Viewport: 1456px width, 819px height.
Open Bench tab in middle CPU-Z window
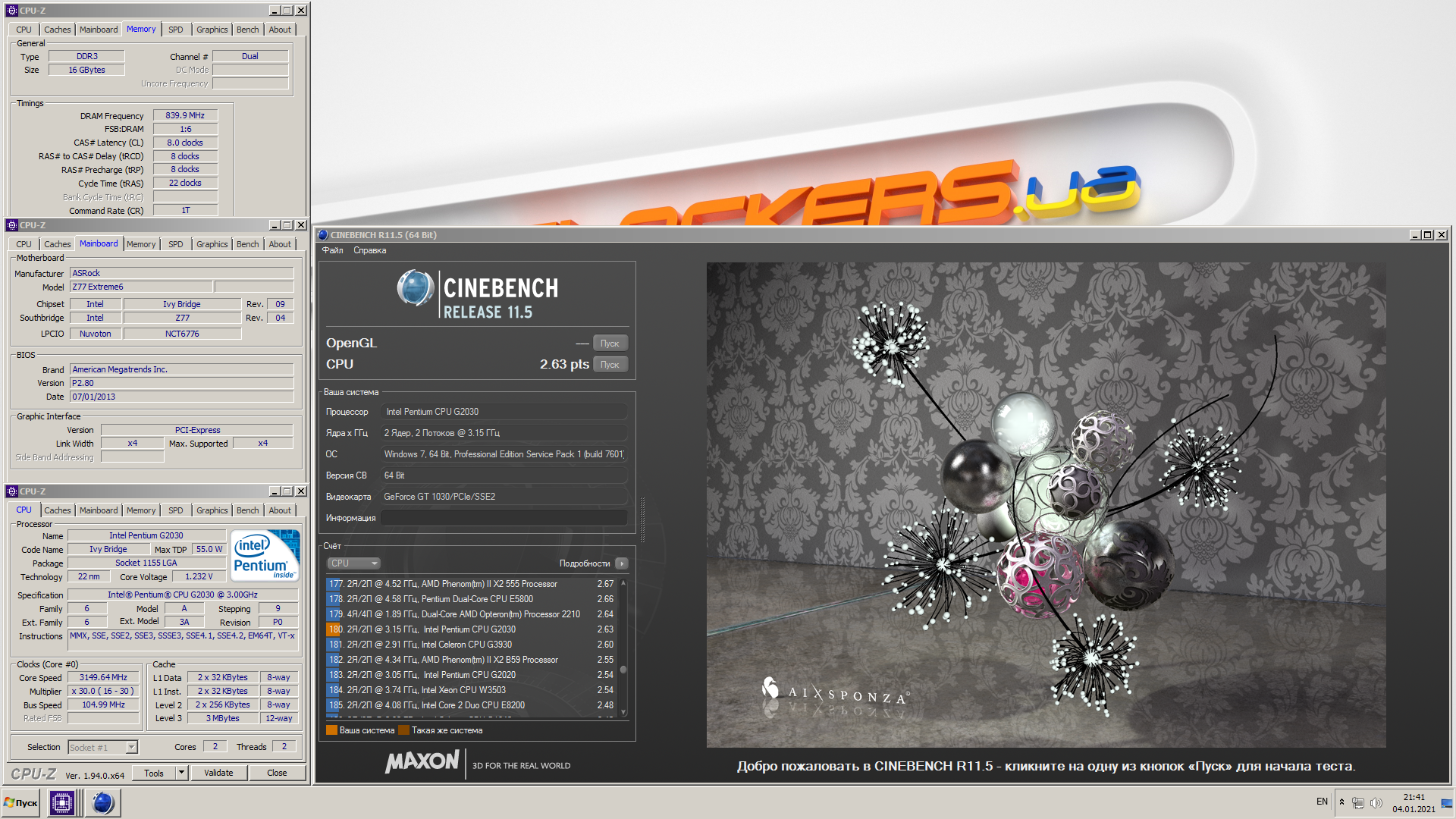247,244
